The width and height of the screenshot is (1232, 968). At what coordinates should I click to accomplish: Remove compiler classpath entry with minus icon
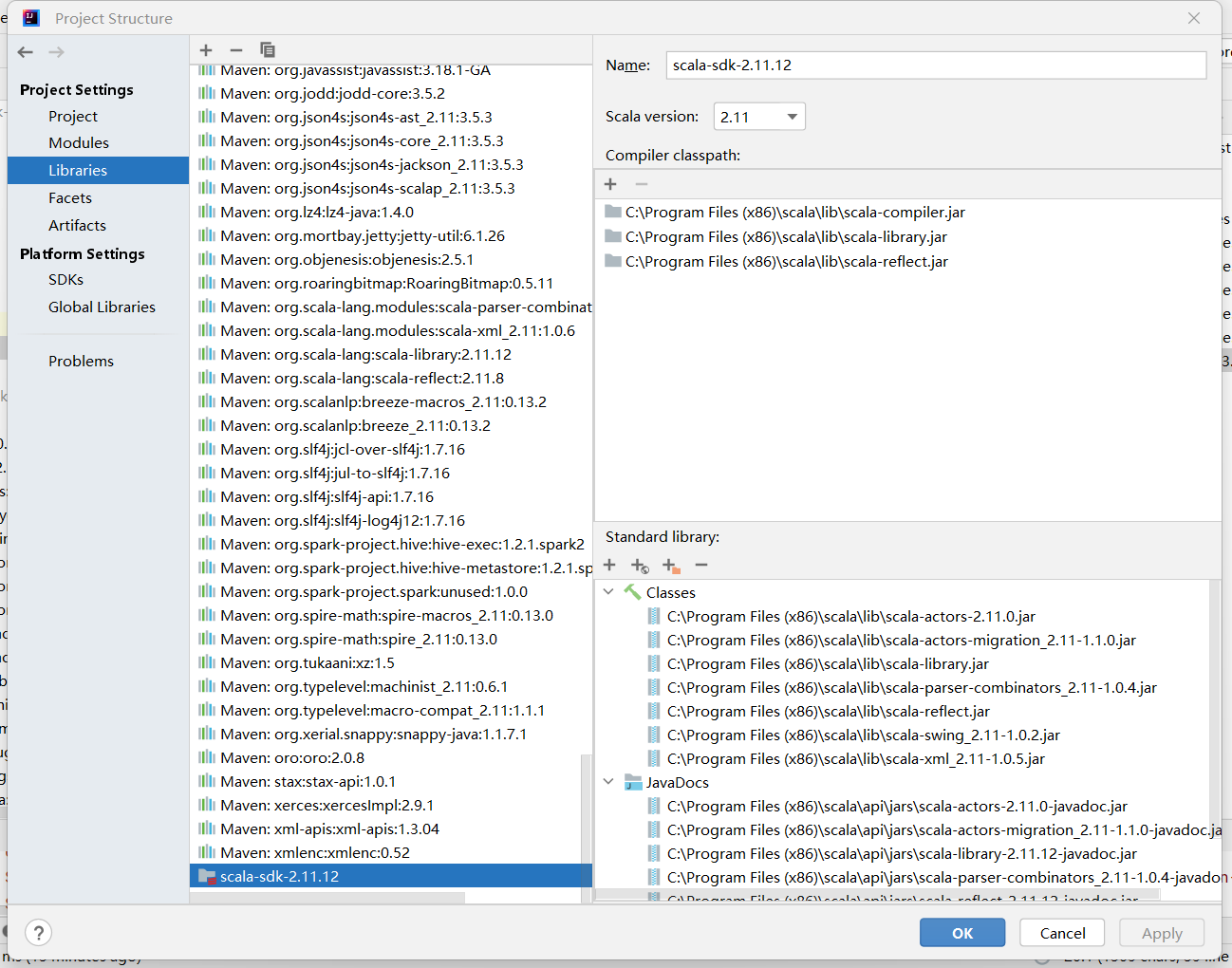(x=642, y=184)
